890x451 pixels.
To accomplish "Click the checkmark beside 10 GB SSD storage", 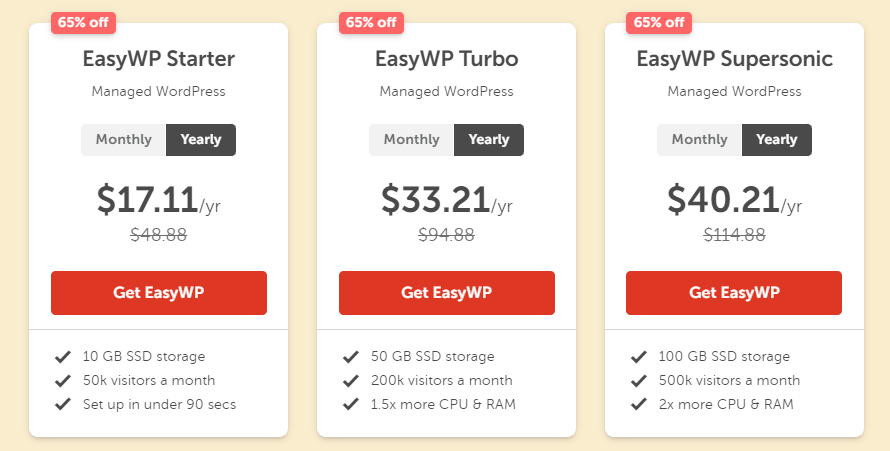I will (62, 357).
